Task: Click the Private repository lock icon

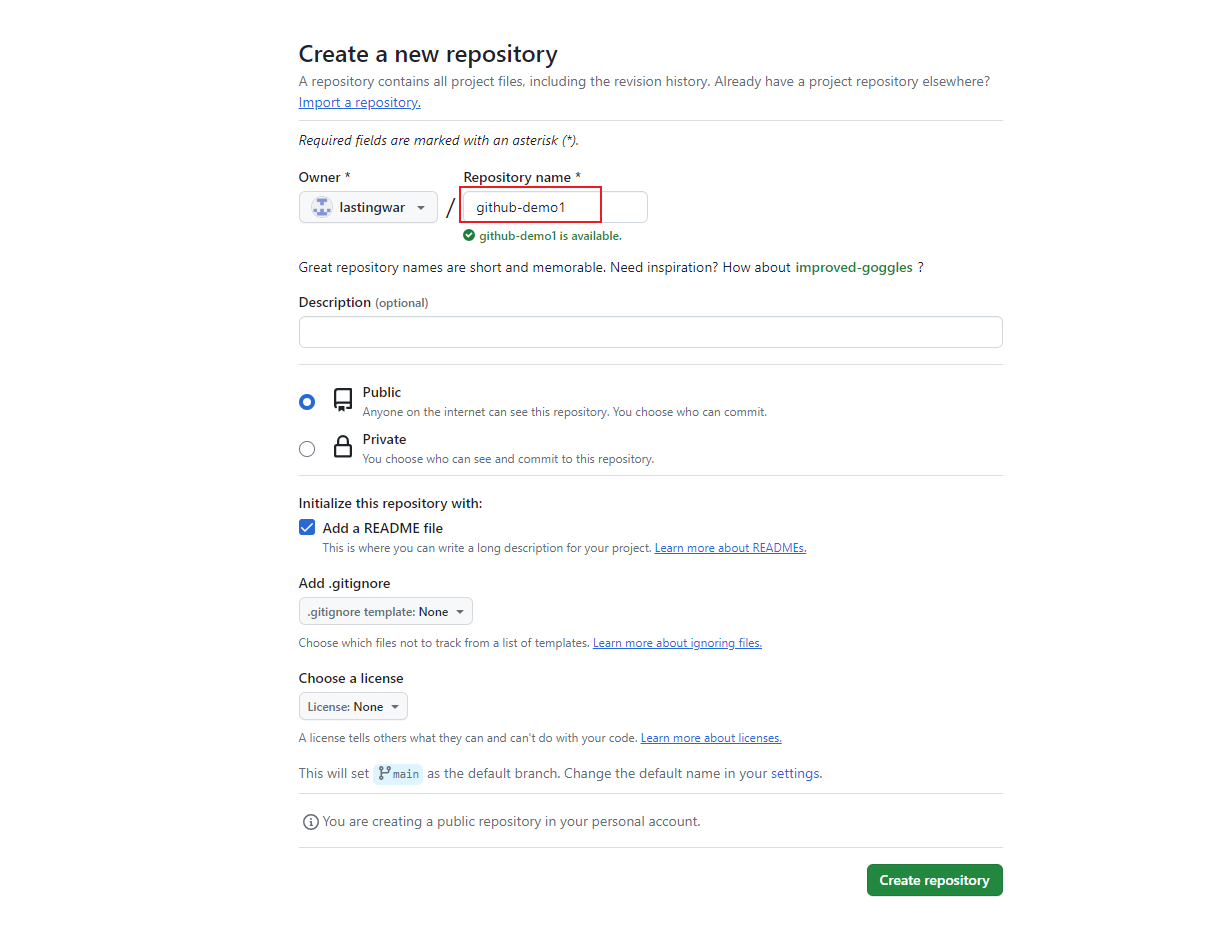Action: pos(343,447)
